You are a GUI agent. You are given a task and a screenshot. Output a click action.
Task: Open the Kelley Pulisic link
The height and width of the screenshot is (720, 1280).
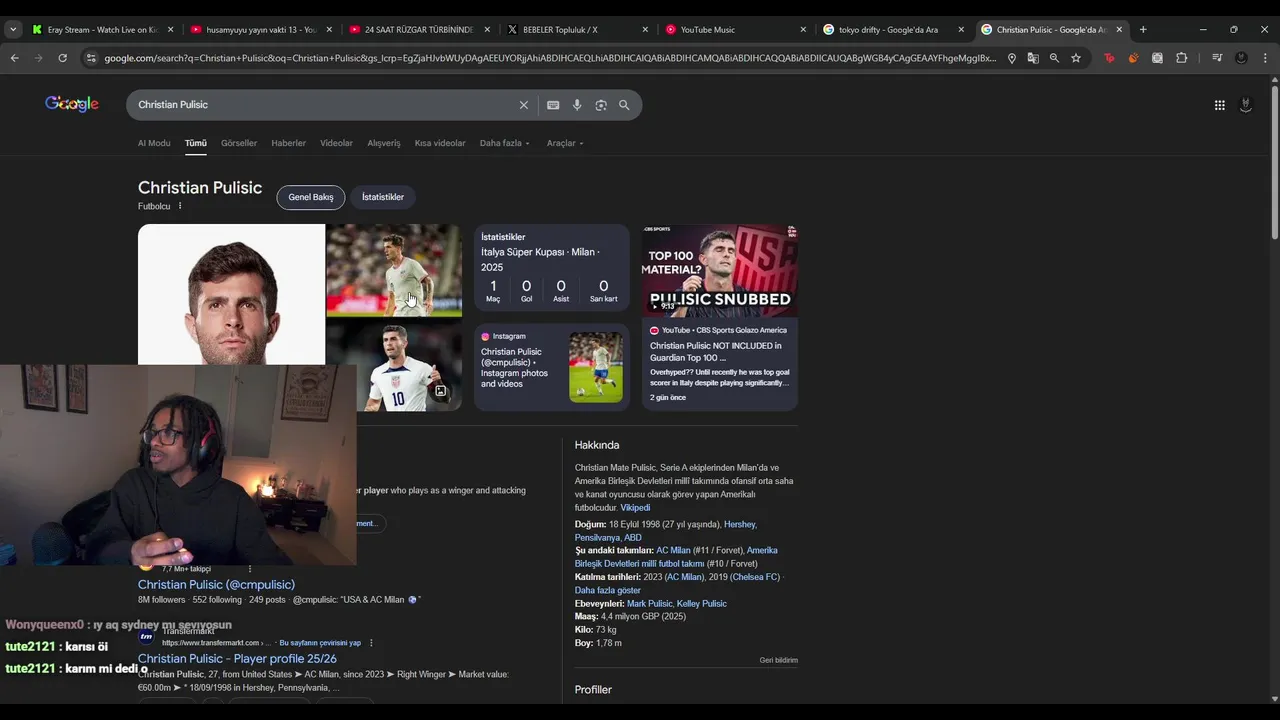click(x=702, y=604)
